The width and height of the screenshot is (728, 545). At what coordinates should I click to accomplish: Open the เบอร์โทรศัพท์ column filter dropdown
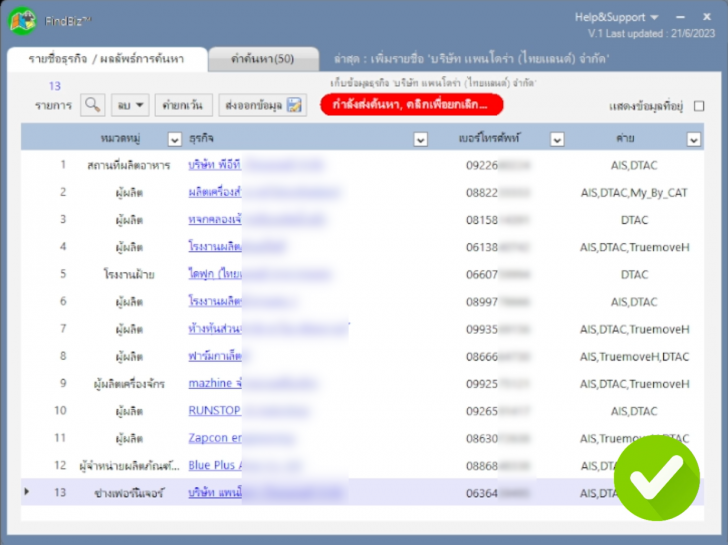click(x=557, y=139)
